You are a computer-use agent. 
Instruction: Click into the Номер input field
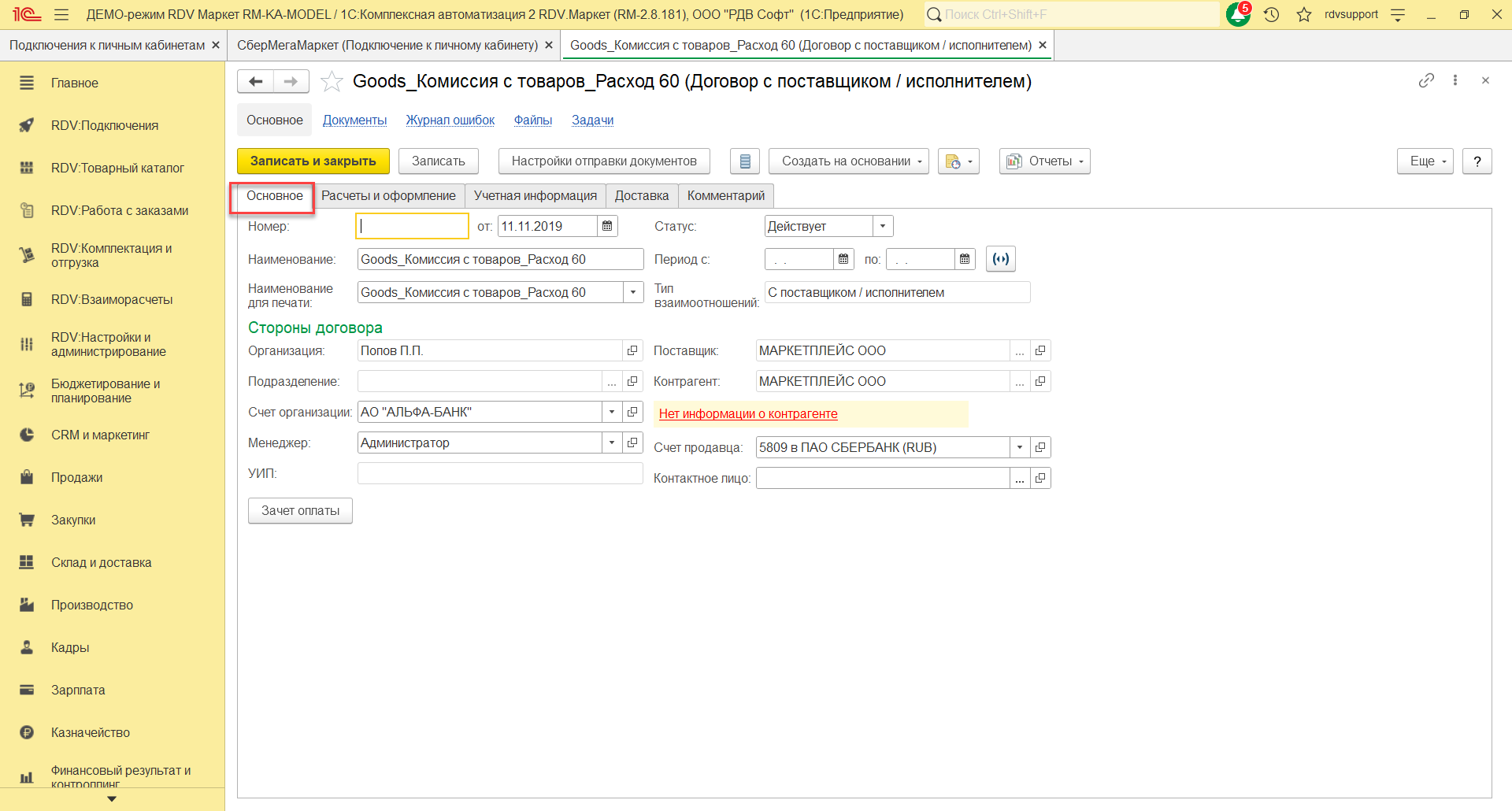[412, 227]
